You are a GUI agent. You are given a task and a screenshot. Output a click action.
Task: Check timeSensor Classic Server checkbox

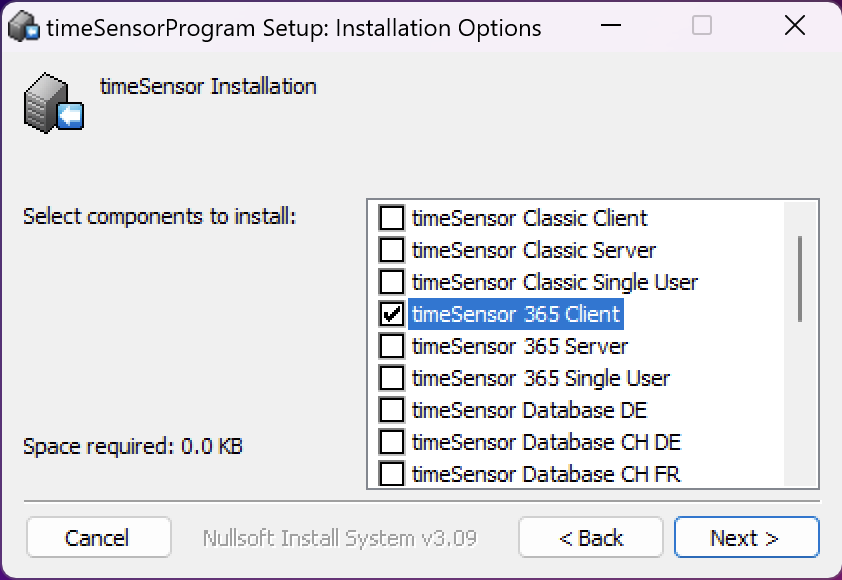click(x=391, y=250)
